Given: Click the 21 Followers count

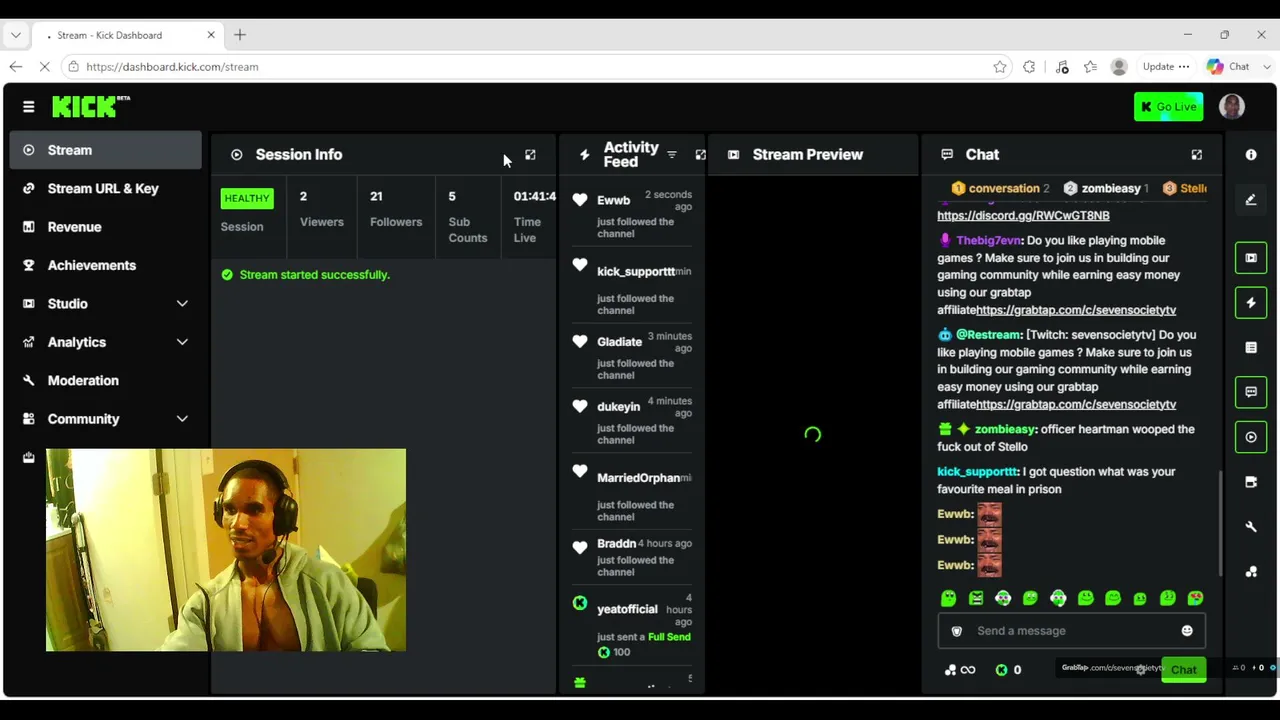Looking at the screenshot, I should (396, 209).
